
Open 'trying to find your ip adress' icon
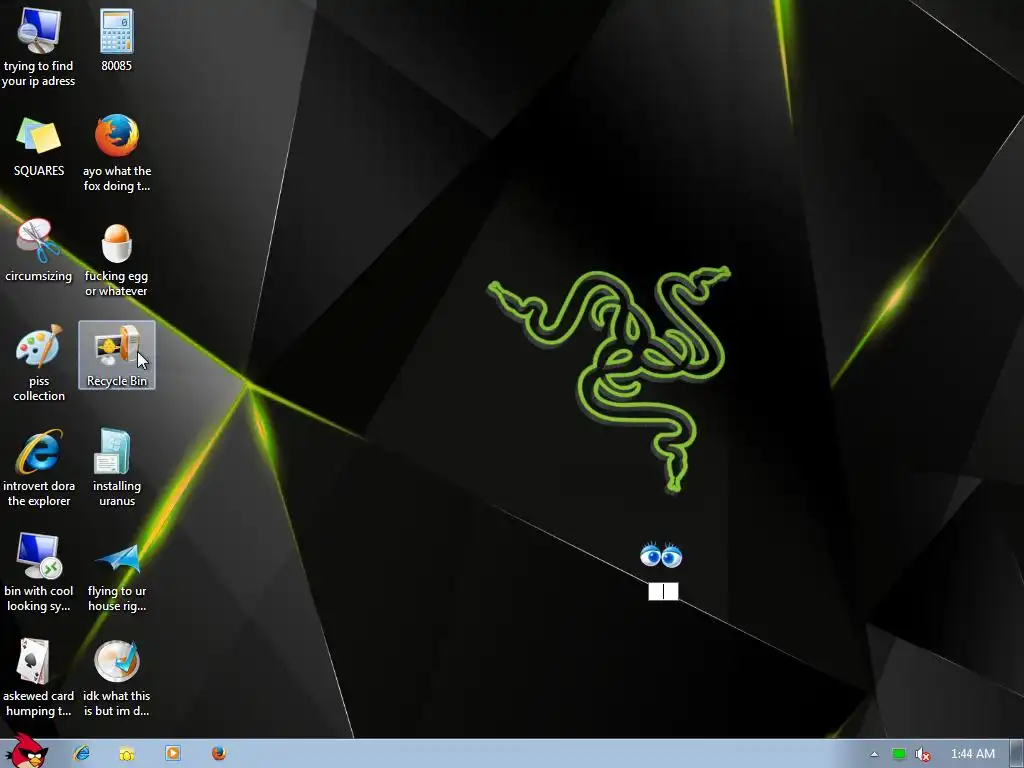coord(39,46)
